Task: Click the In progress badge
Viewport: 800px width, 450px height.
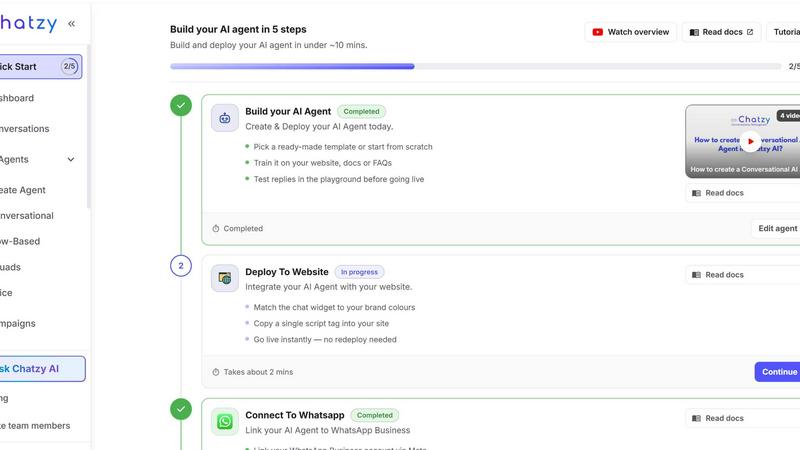Action: [x=359, y=272]
